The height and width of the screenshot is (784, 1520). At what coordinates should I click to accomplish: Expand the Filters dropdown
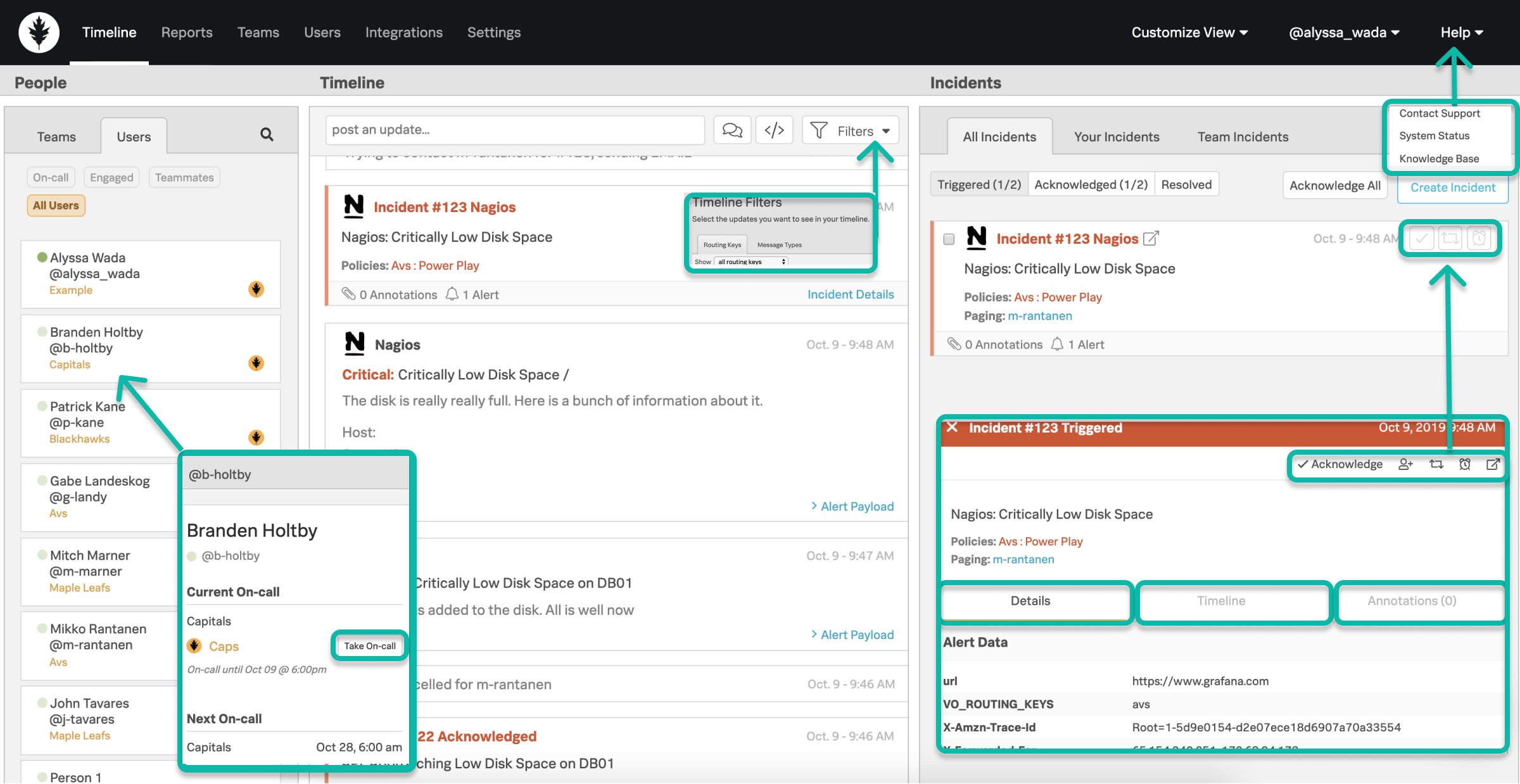[851, 130]
